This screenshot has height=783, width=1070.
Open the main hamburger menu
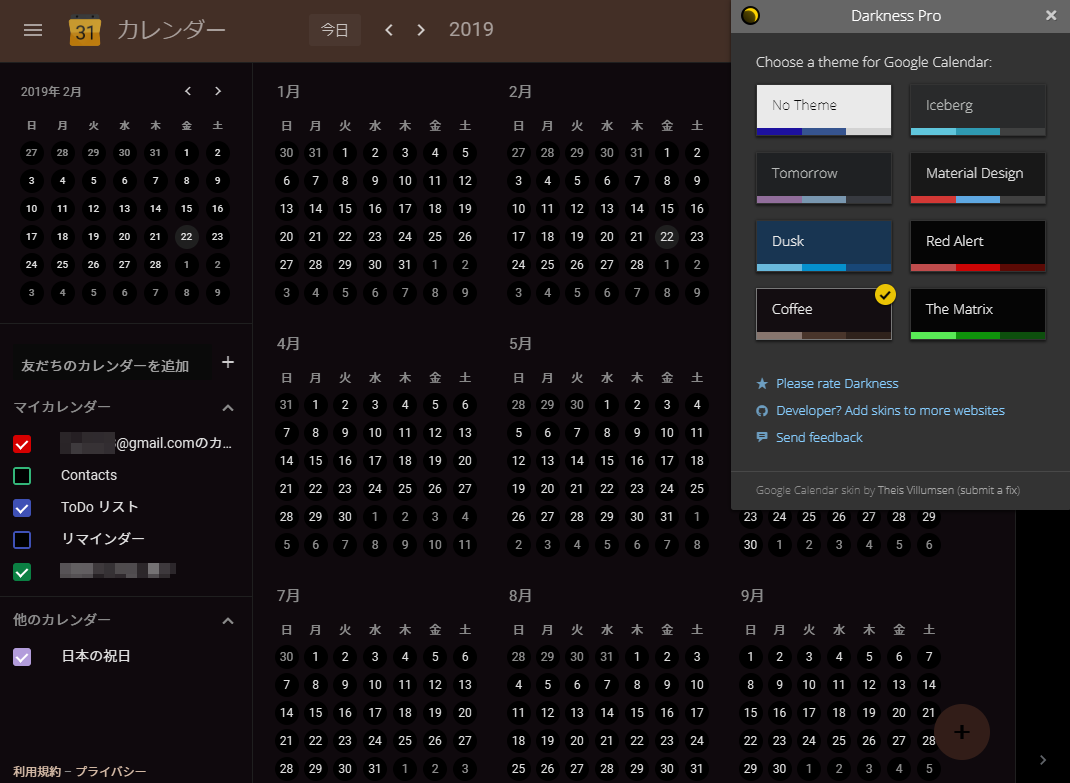(33, 30)
